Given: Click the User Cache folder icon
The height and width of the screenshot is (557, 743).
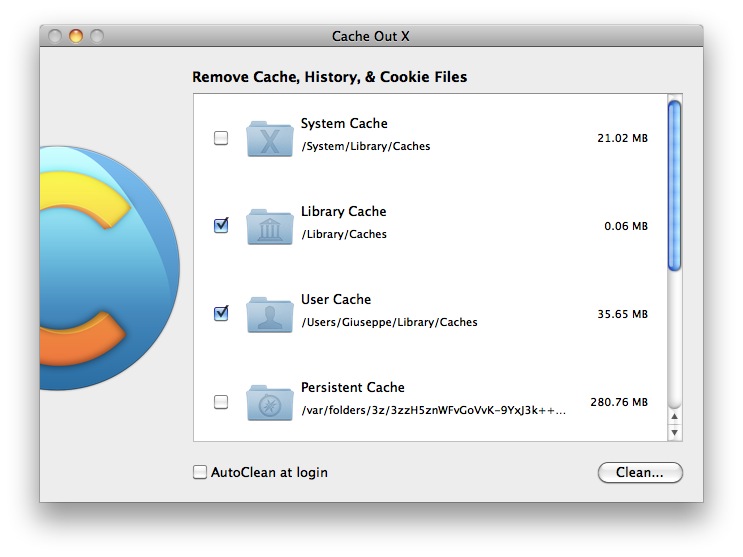Looking at the screenshot, I should click(270, 315).
